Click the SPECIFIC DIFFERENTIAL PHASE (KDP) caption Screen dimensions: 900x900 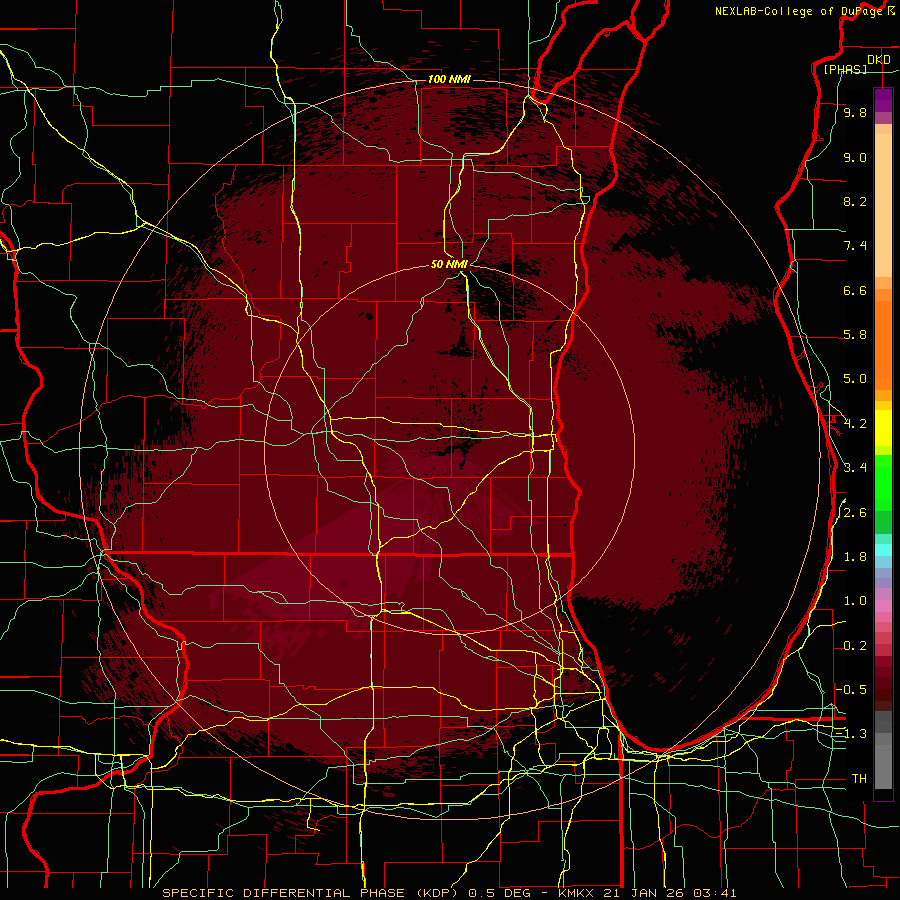pos(310,893)
